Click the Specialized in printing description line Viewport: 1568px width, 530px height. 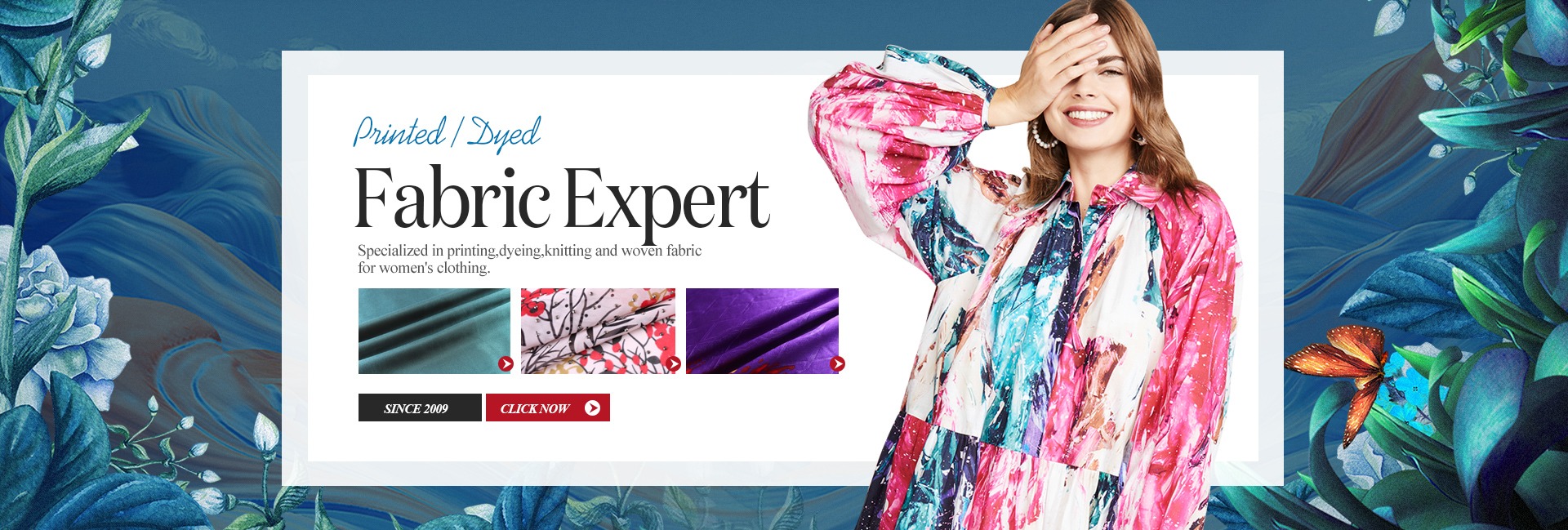[529, 251]
